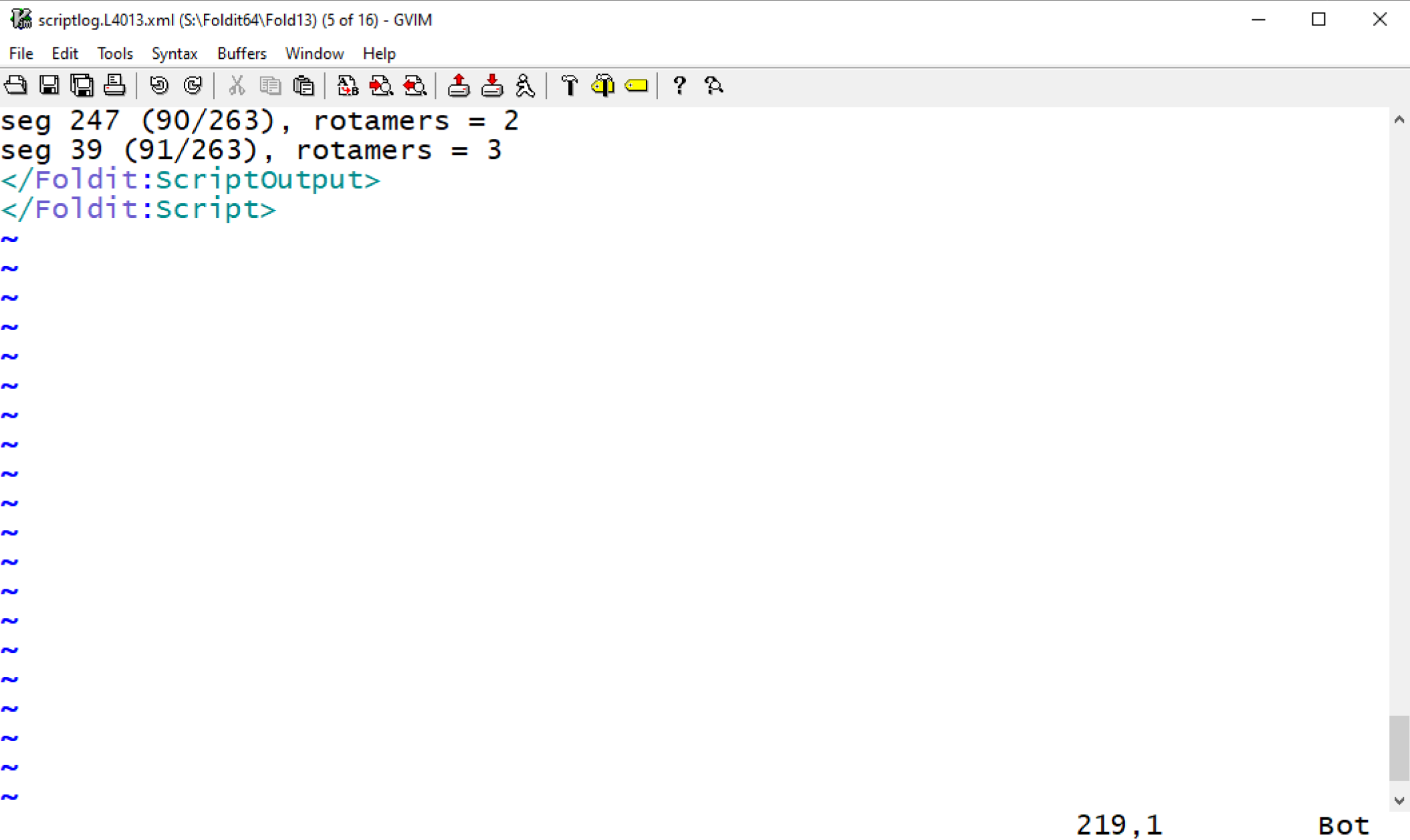Click the Redo toolbar icon
Image resolution: width=1410 pixels, height=840 pixels.
[x=193, y=86]
